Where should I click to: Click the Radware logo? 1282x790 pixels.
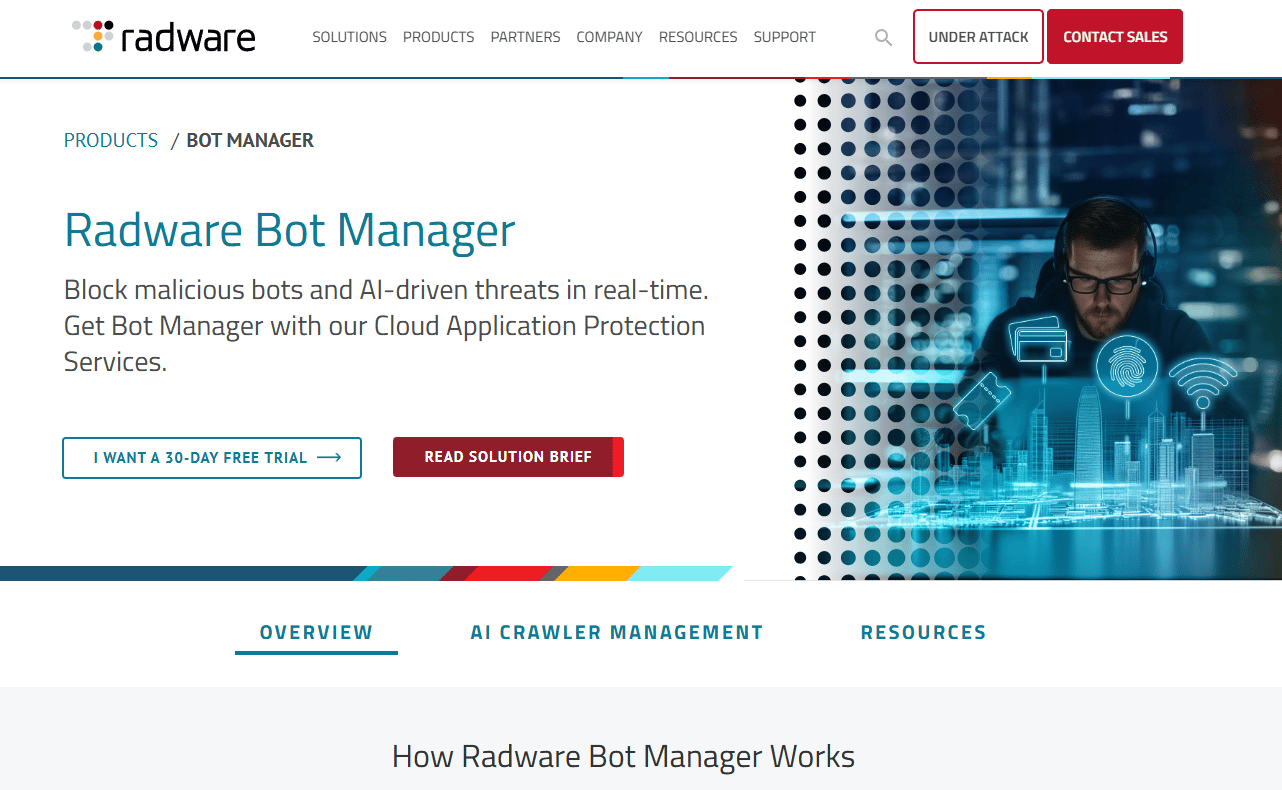(x=164, y=37)
